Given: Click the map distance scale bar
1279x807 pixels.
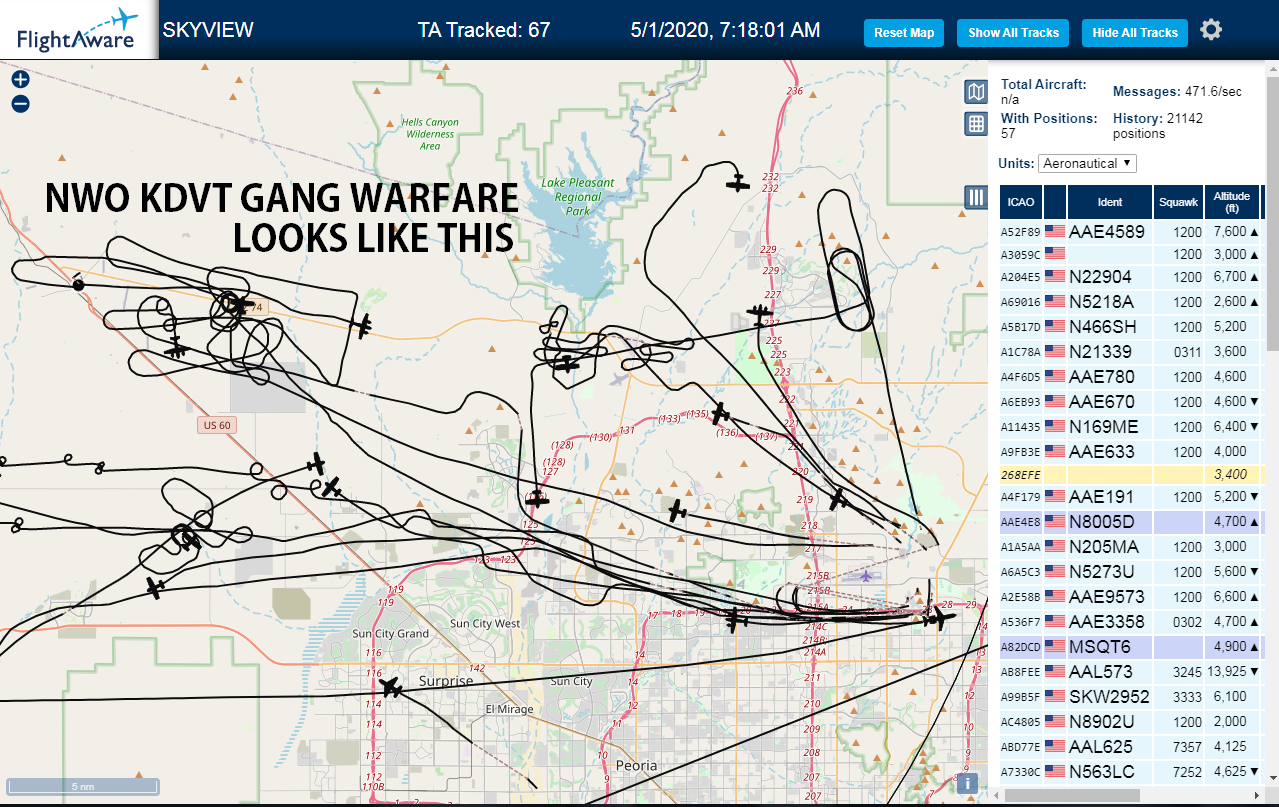Looking at the screenshot, I should [82, 786].
